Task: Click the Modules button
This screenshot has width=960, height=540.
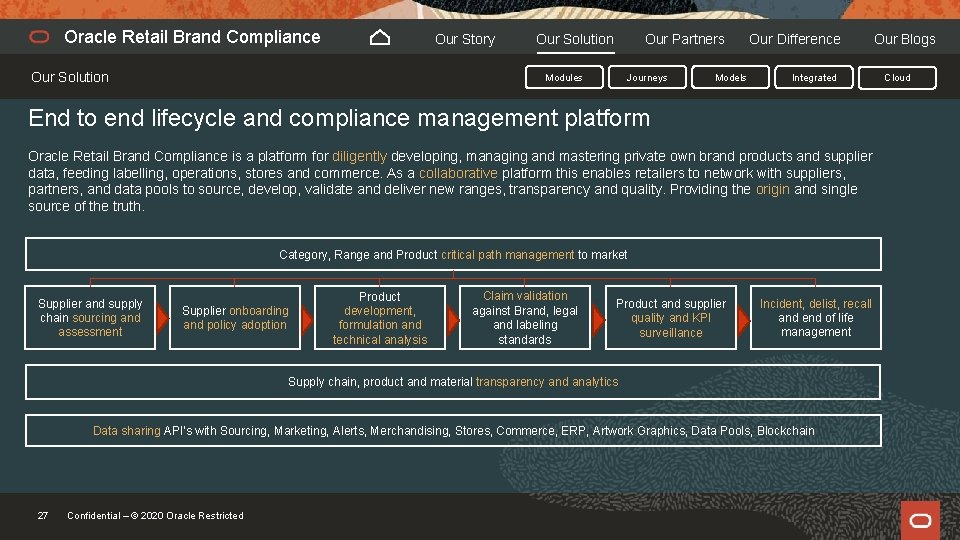Action: (x=564, y=78)
